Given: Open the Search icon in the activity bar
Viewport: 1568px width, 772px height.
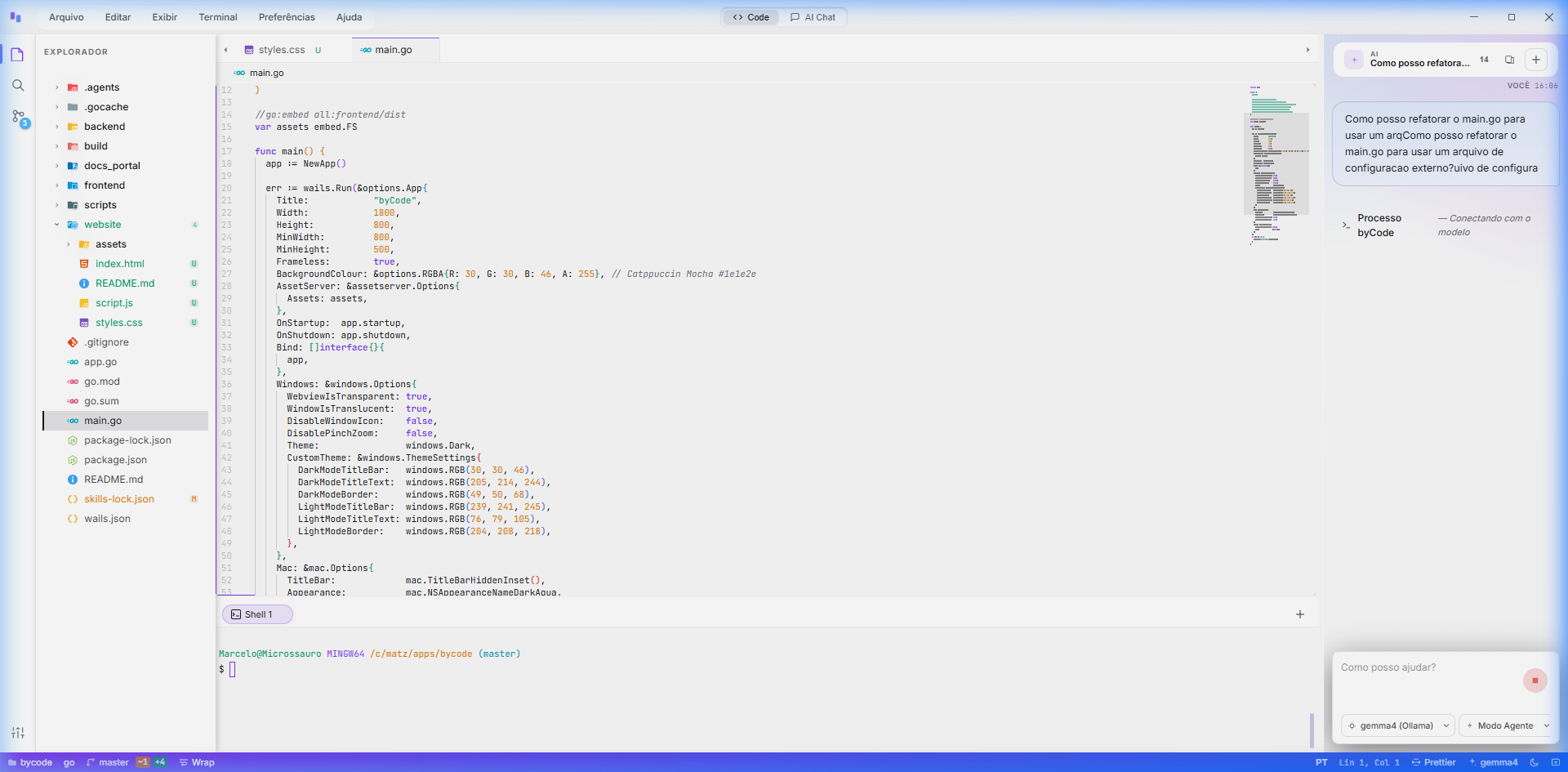Looking at the screenshot, I should pyautogui.click(x=18, y=86).
